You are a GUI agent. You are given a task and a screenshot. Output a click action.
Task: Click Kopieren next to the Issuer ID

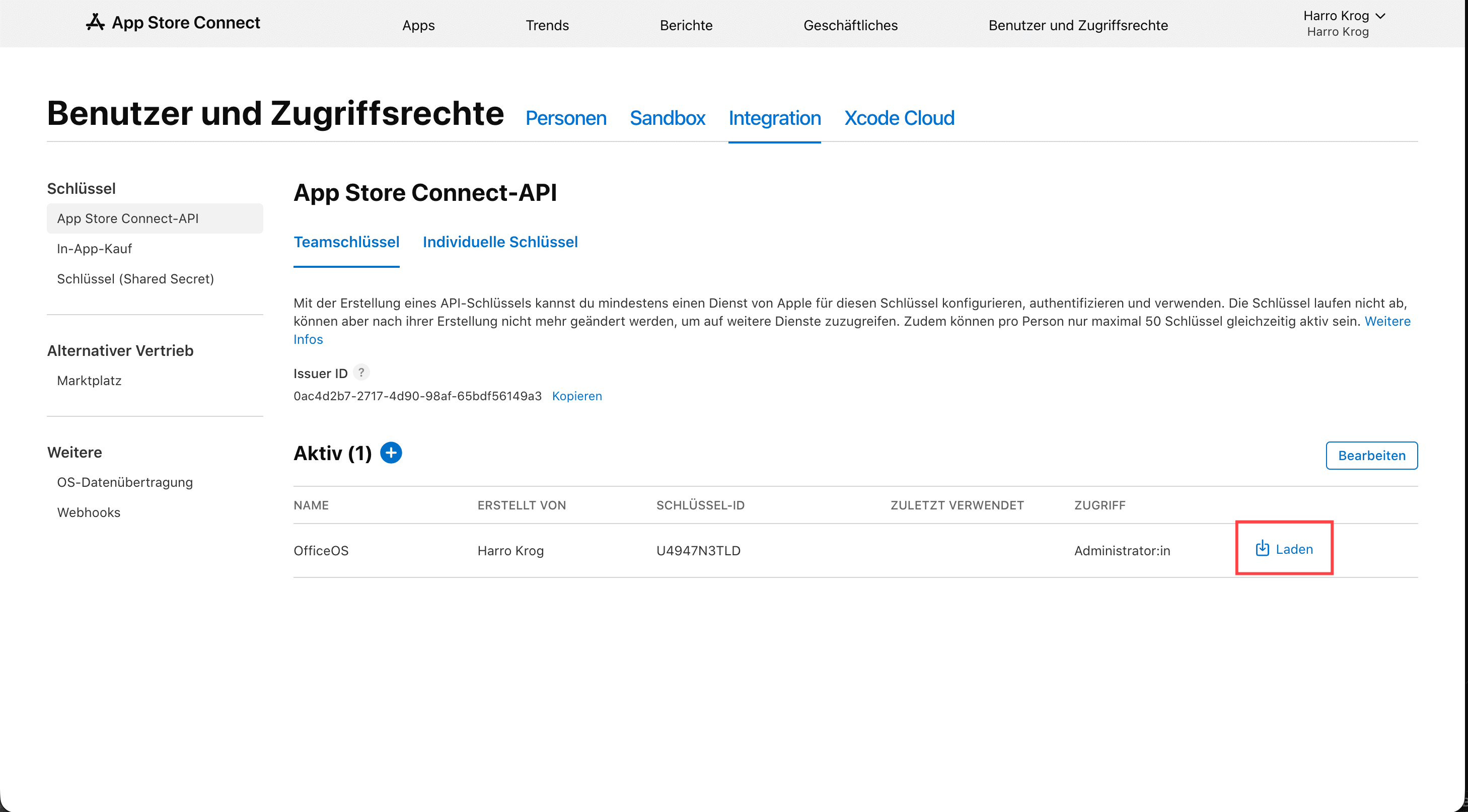point(577,396)
